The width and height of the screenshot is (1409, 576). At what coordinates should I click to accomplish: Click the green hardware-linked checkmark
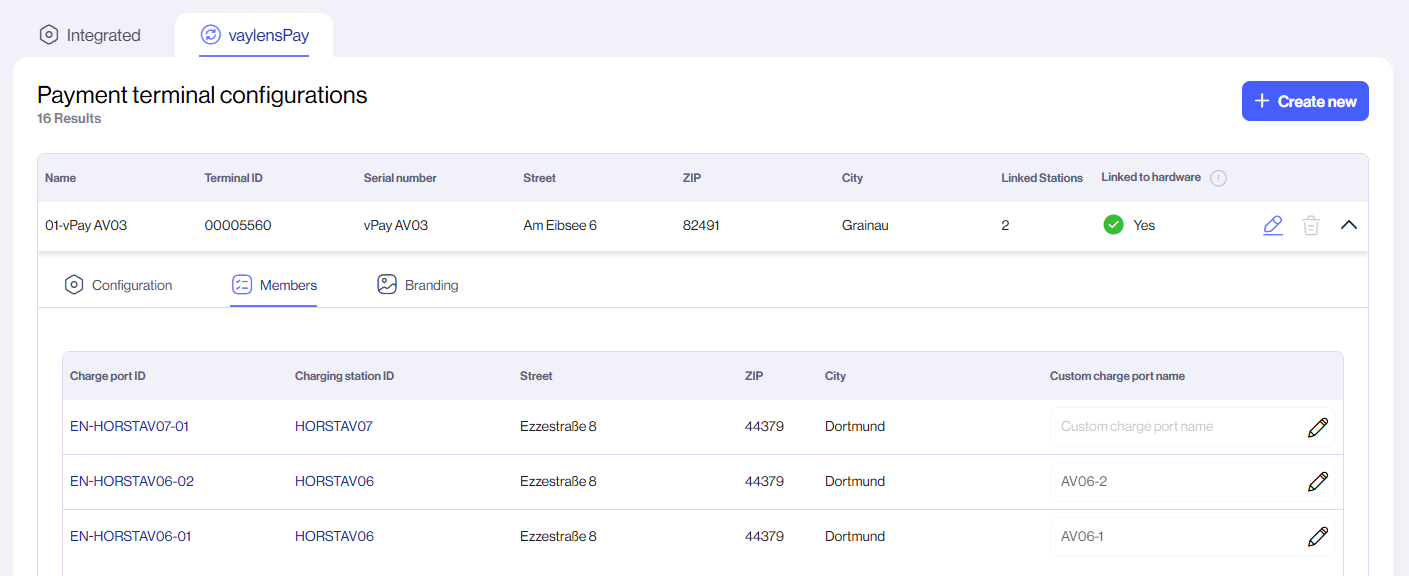(1113, 224)
